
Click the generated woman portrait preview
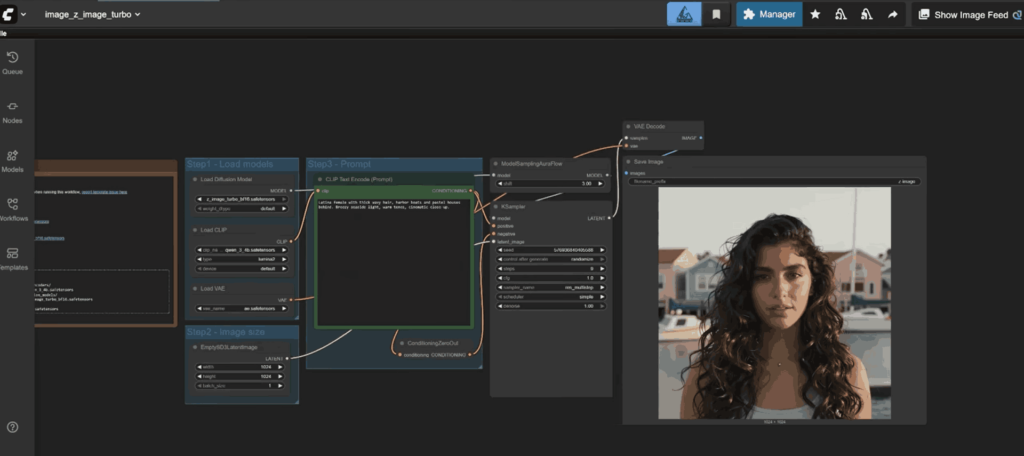point(774,303)
